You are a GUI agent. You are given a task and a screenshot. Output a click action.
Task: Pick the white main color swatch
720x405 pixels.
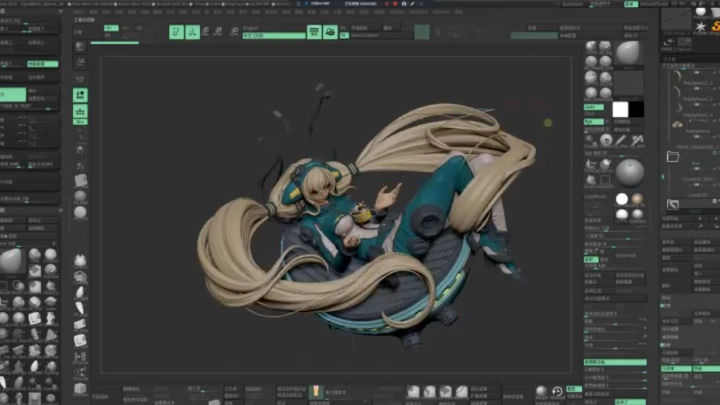620,109
